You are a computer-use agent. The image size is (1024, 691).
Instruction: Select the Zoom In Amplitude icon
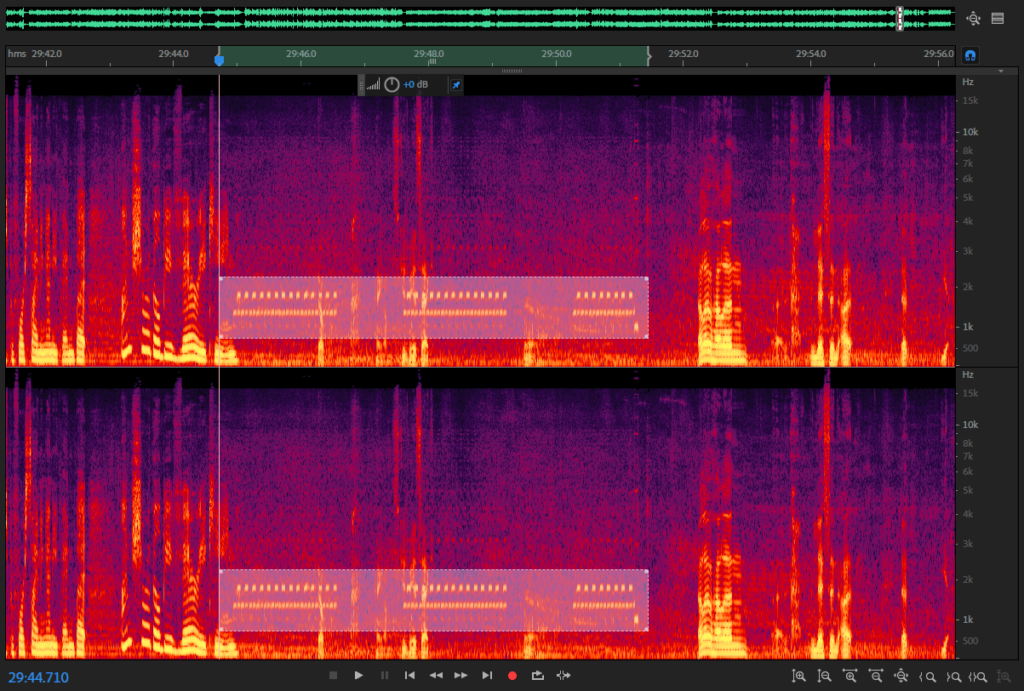[801, 675]
